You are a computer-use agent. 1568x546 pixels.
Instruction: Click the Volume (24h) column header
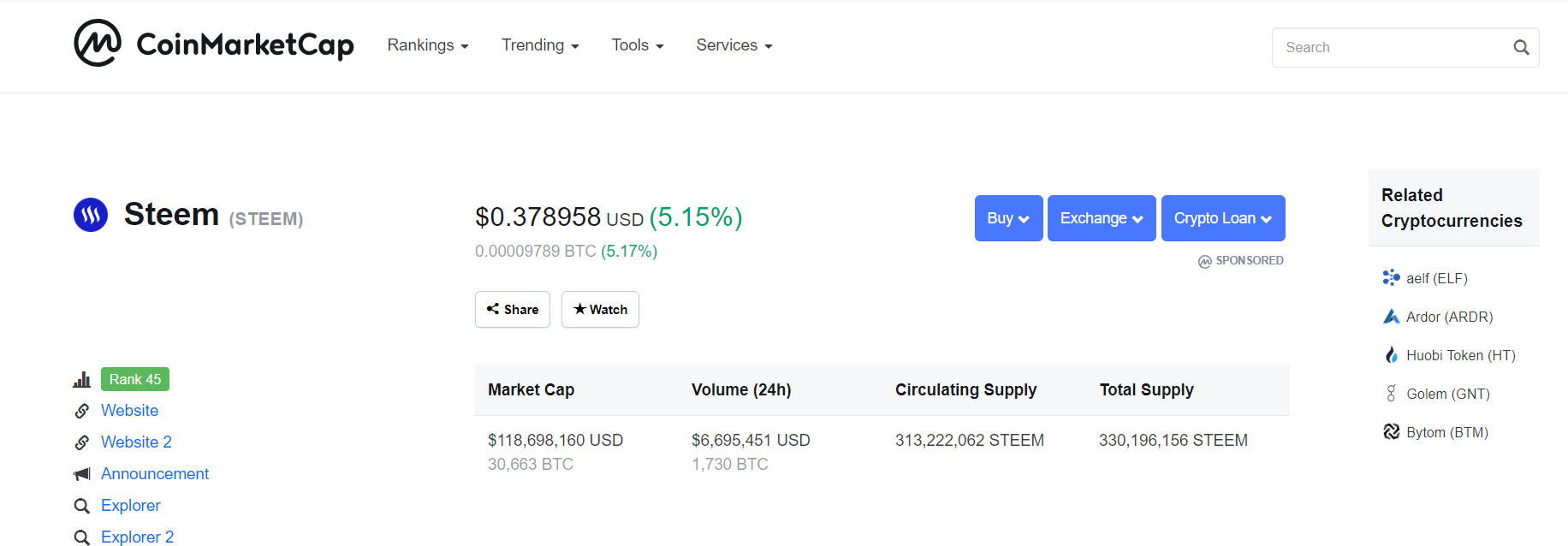coord(741,390)
